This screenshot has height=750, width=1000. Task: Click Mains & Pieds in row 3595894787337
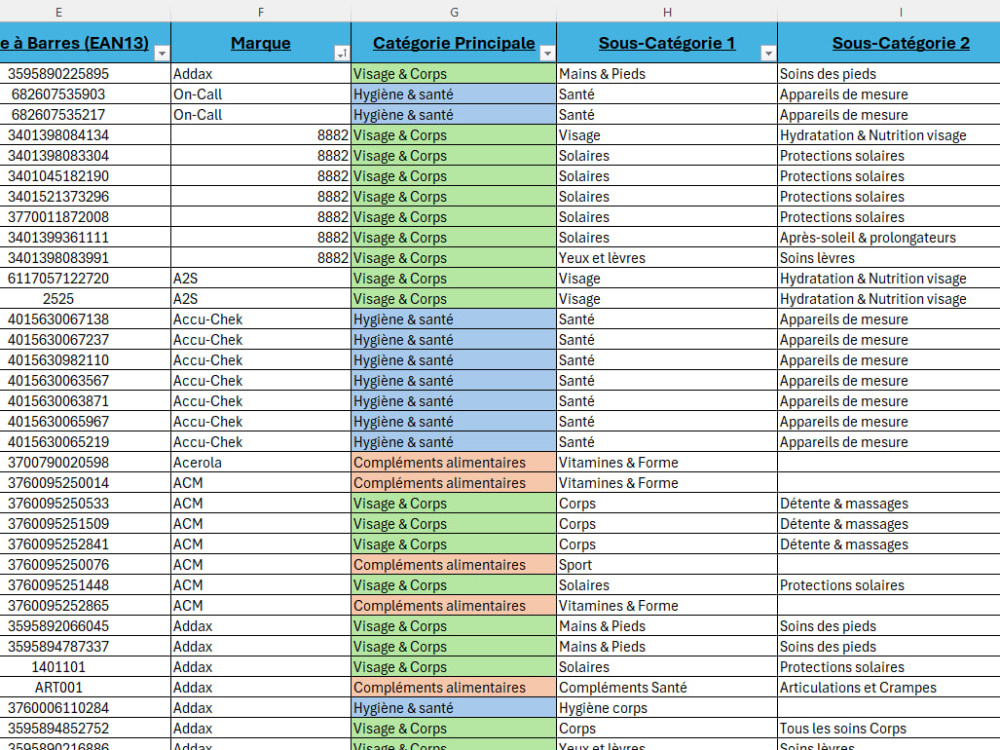667,647
